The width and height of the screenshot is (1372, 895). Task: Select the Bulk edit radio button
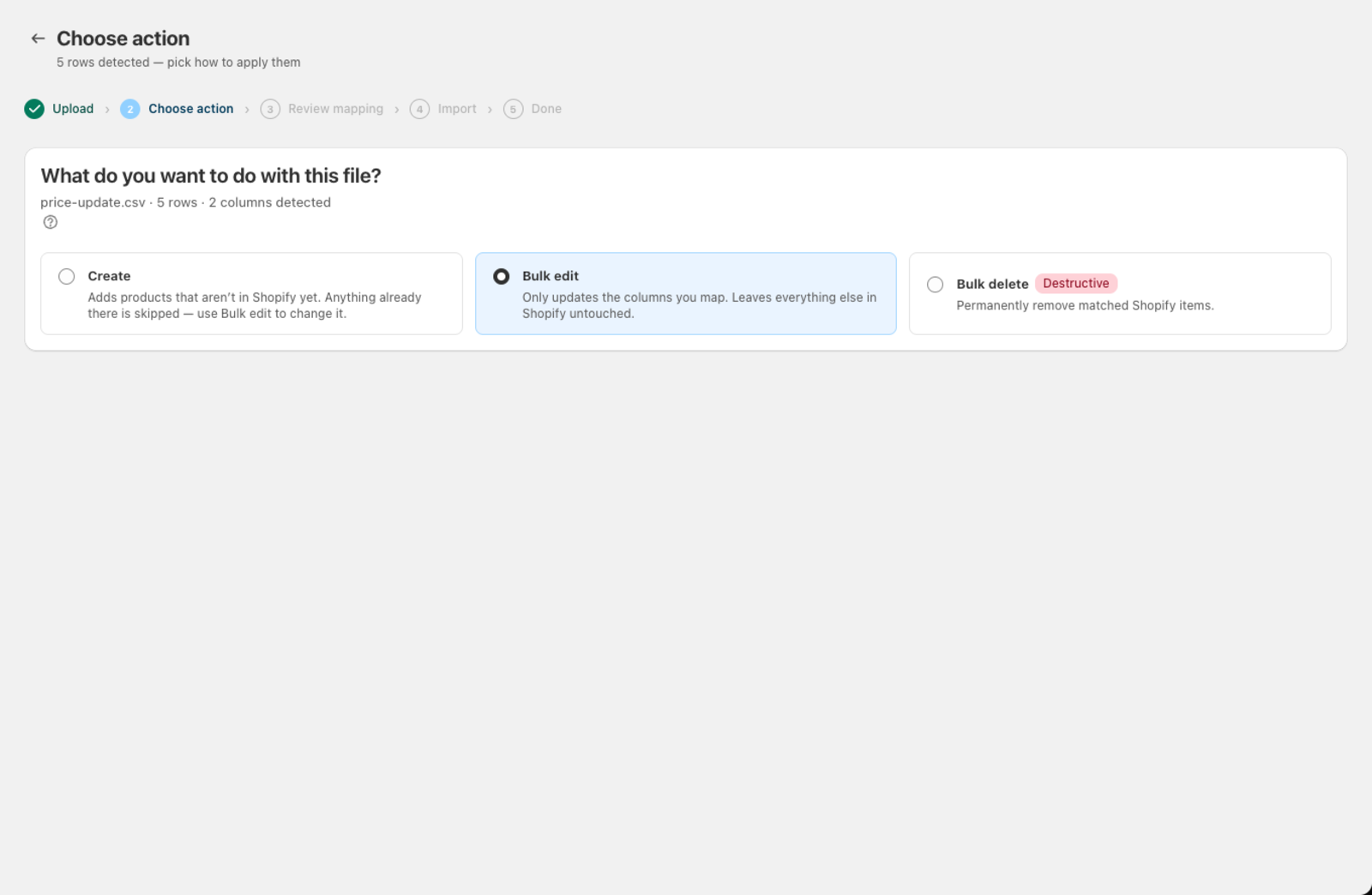pos(501,276)
